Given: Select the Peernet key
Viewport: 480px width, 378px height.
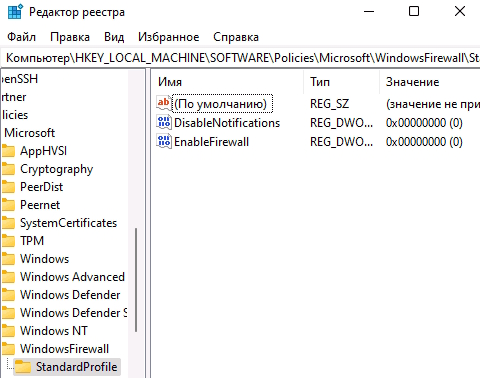Looking at the screenshot, I should [x=40, y=205].
